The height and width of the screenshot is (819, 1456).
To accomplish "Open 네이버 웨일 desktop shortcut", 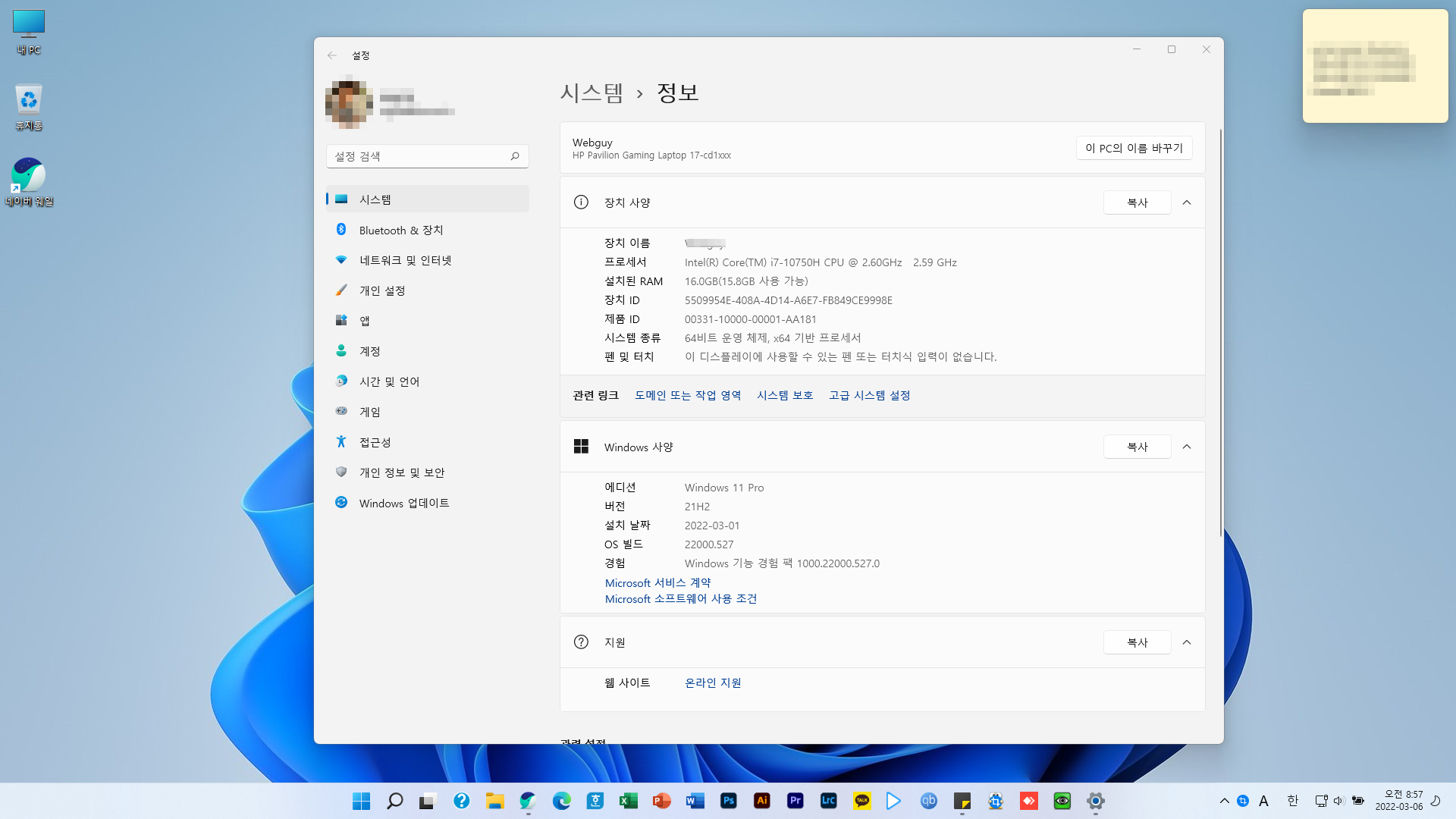I will pos(29,182).
